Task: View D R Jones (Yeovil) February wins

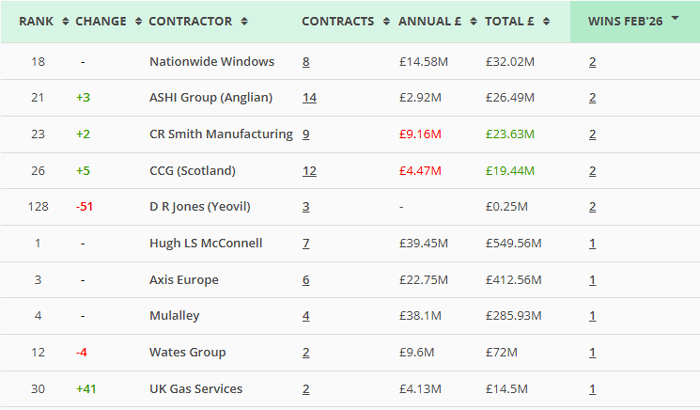Action: [x=592, y=207]
